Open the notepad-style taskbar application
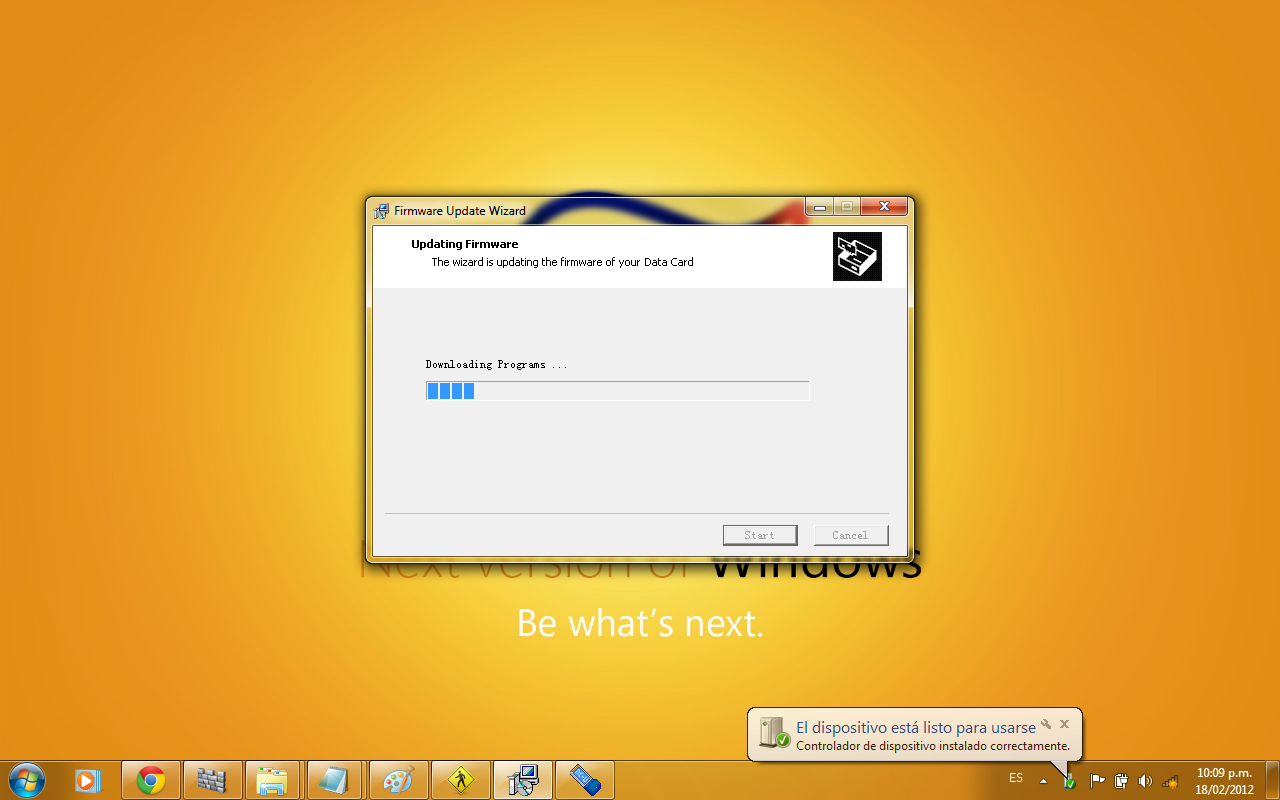The height and width of the screenshot is (800, 1280). pos(334,780)
